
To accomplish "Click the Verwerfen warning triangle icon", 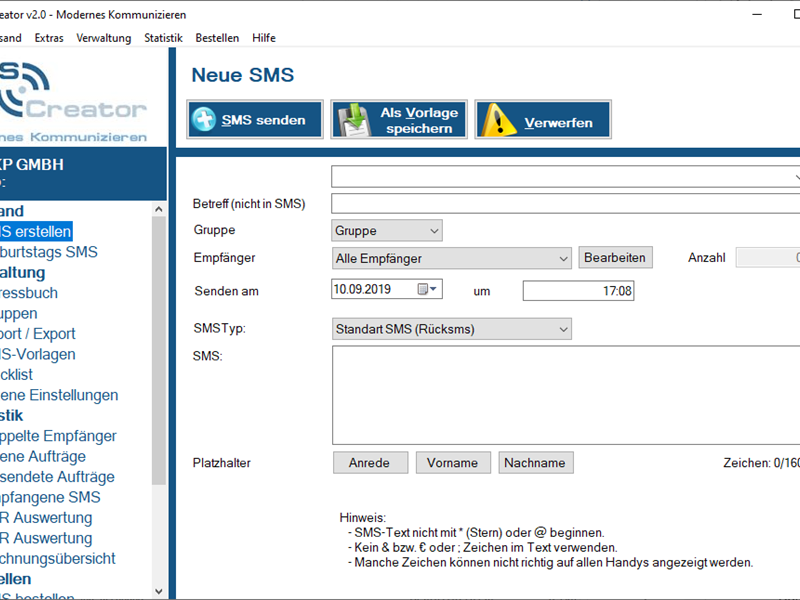I will tap(498, 121).
